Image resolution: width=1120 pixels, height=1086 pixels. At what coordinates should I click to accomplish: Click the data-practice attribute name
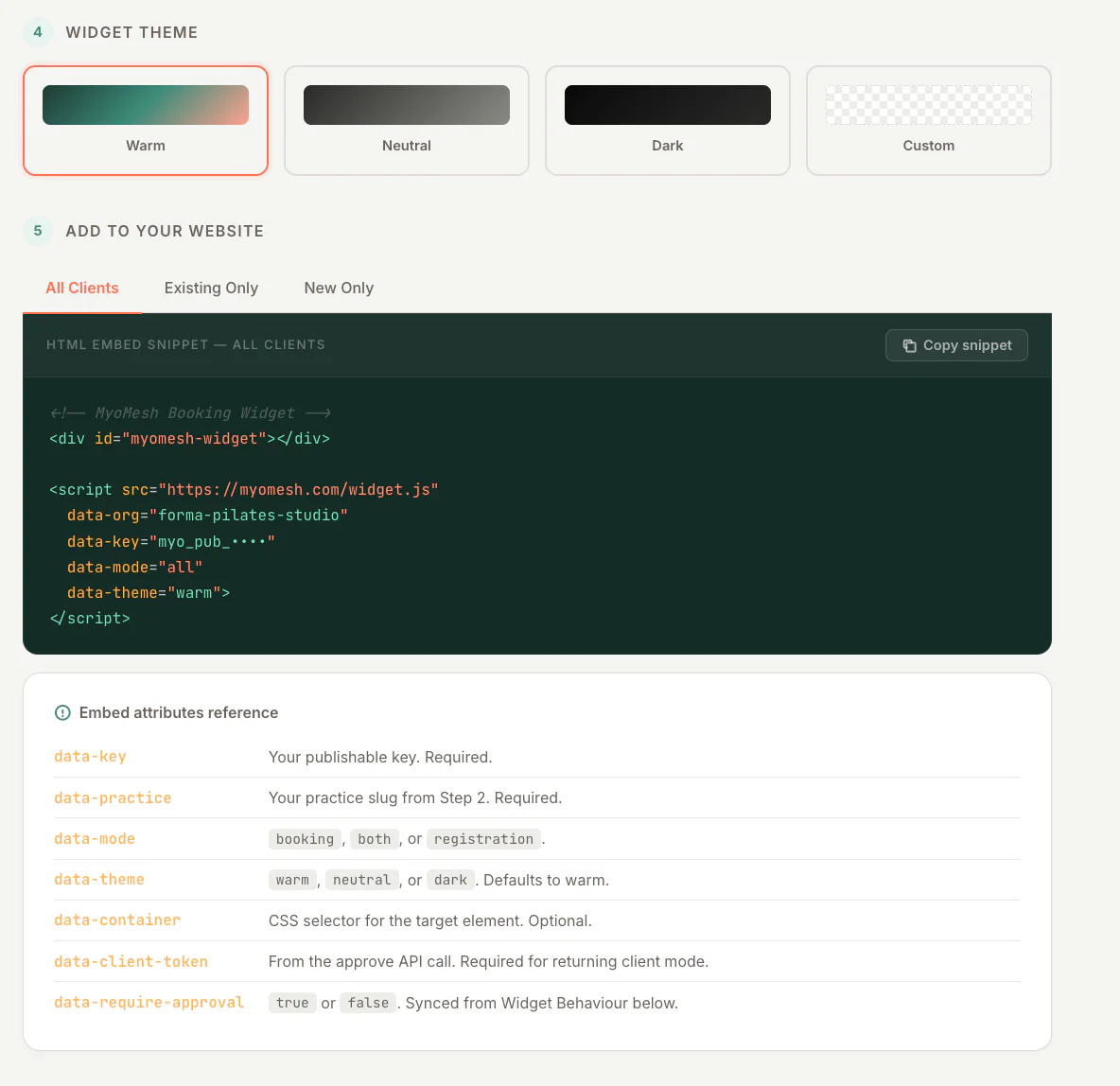coord(113,798)
